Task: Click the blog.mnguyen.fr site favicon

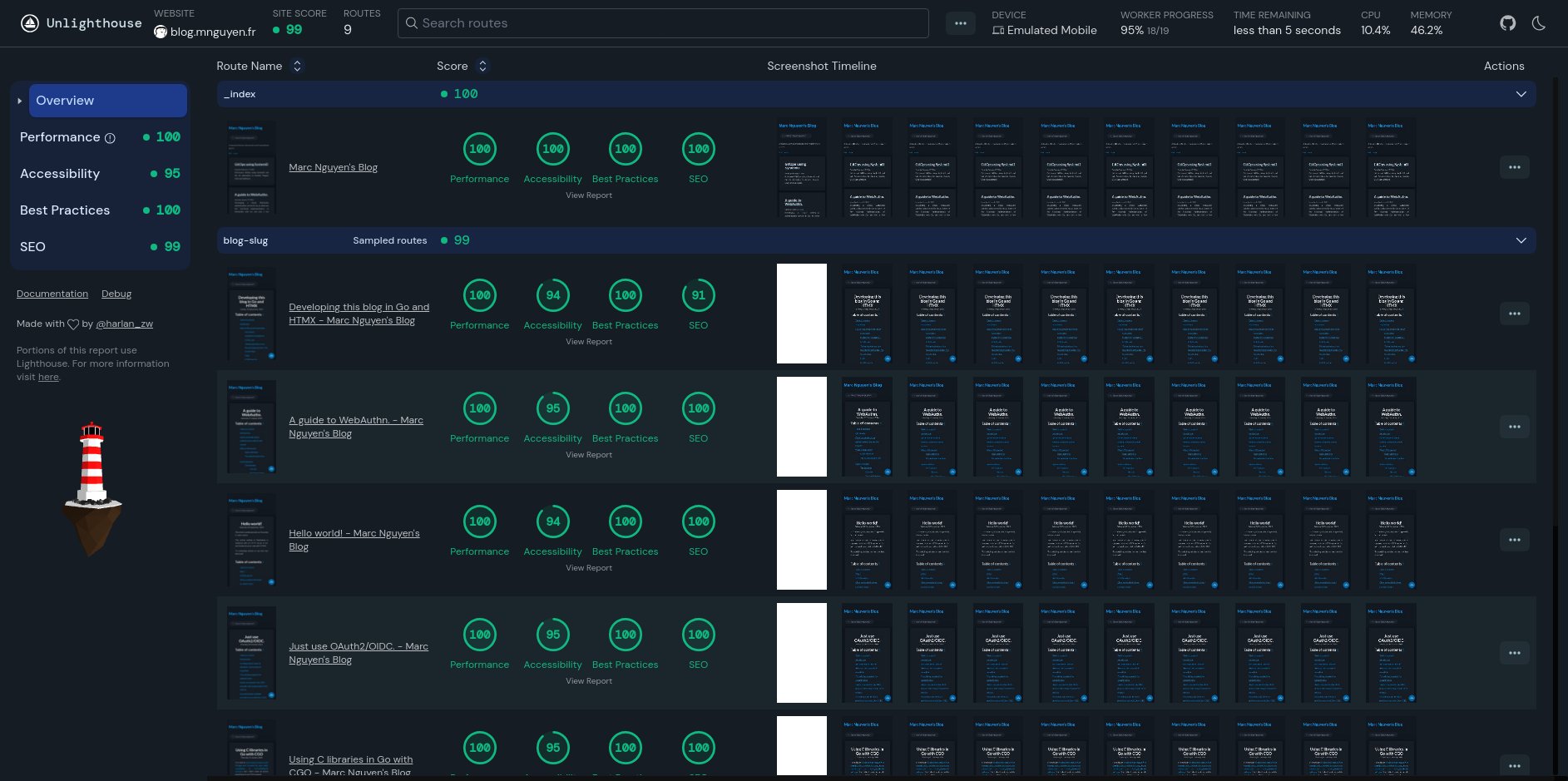Action: (x=161, y=32)
